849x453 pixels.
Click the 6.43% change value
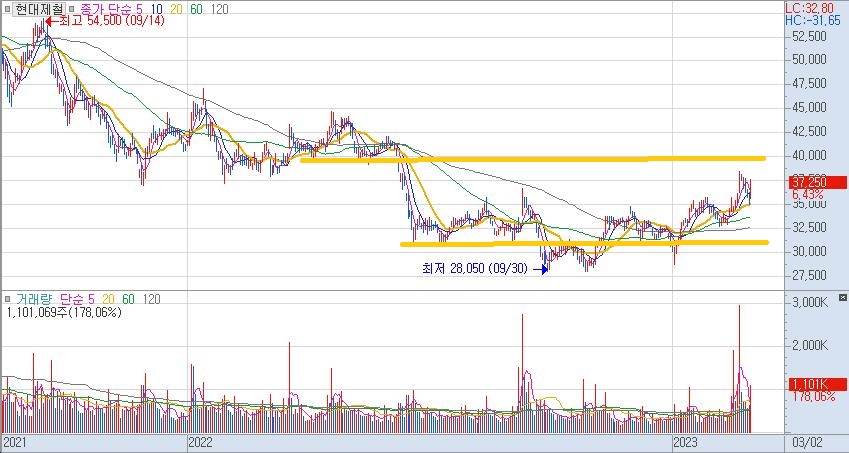[x=808, y=194]
